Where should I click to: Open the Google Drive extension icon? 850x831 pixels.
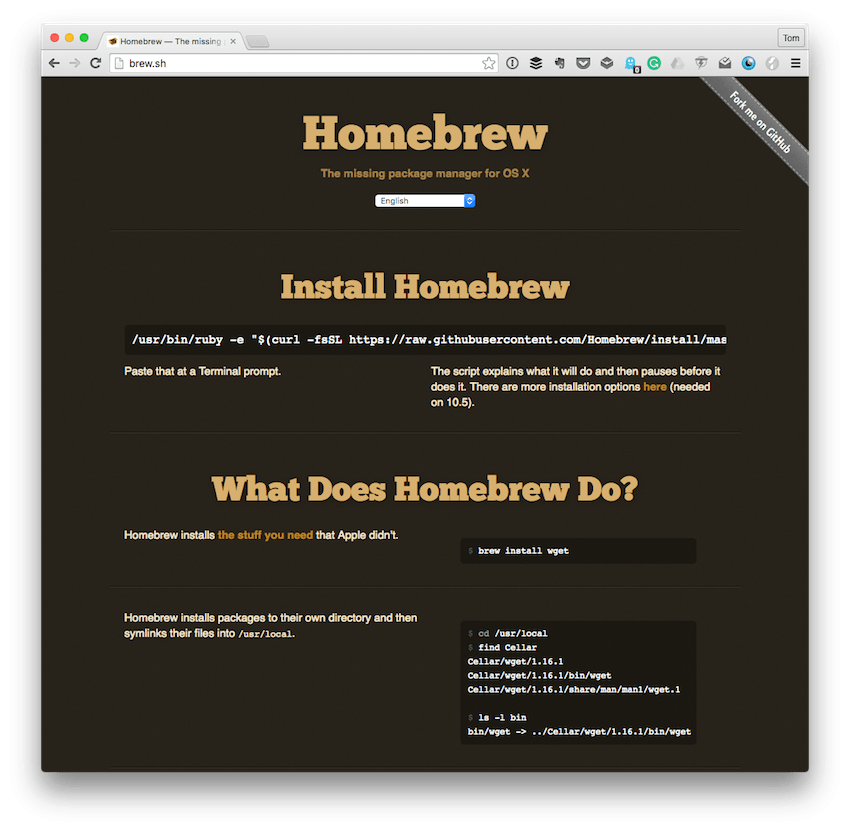coord(678,63)
